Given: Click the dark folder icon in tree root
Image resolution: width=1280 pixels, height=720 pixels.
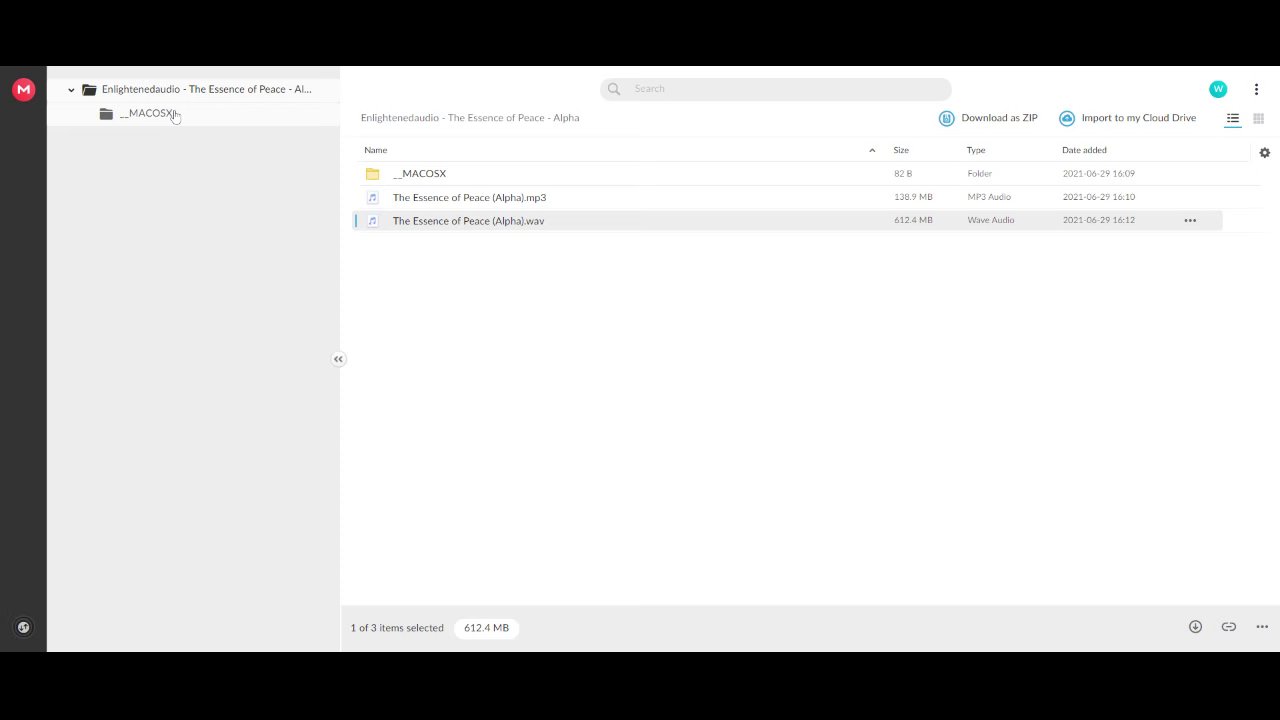Looking at the screenshot, I should coord(89,90).
